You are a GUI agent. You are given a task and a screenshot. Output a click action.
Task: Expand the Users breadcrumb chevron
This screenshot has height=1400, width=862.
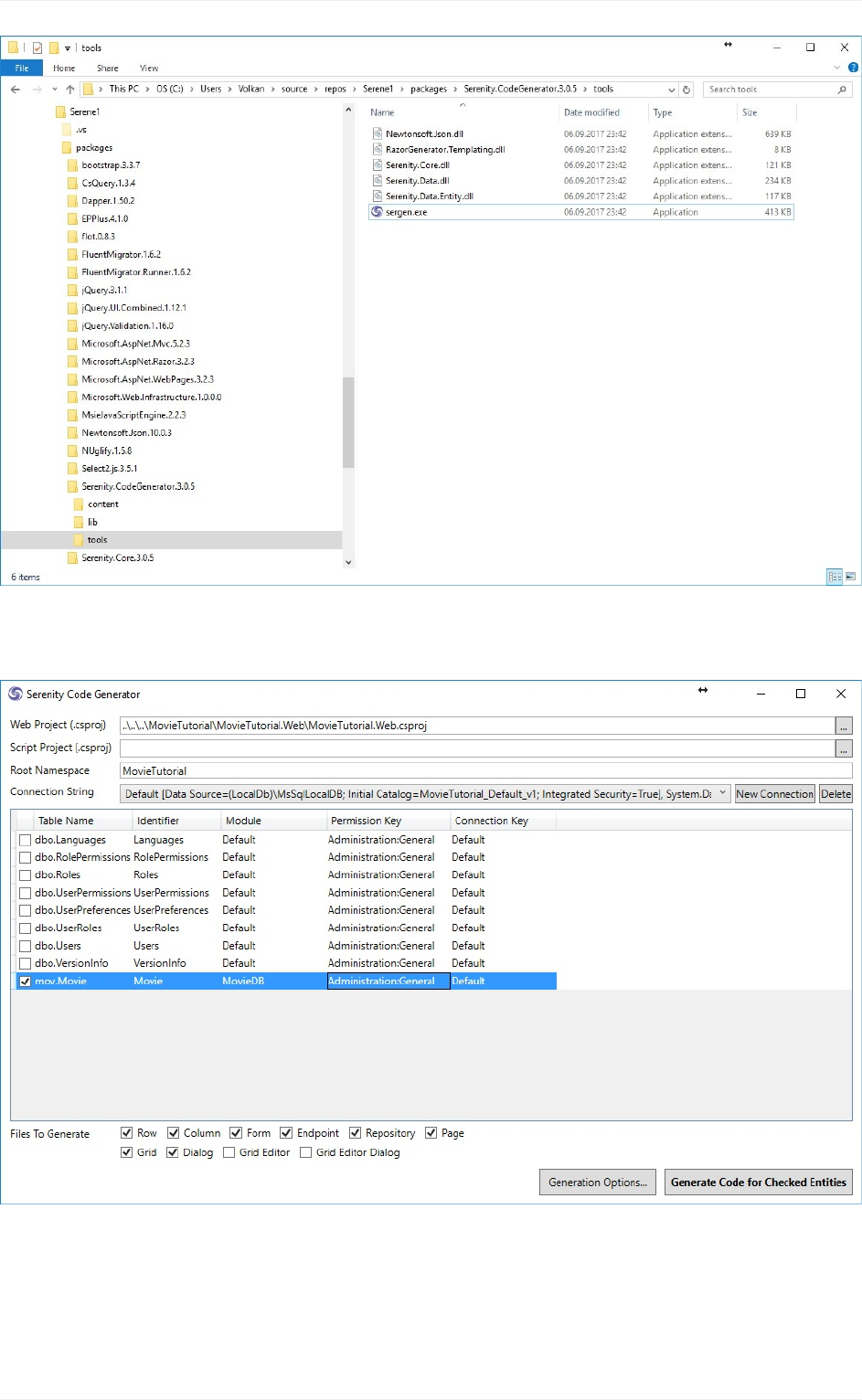[230, 90]
